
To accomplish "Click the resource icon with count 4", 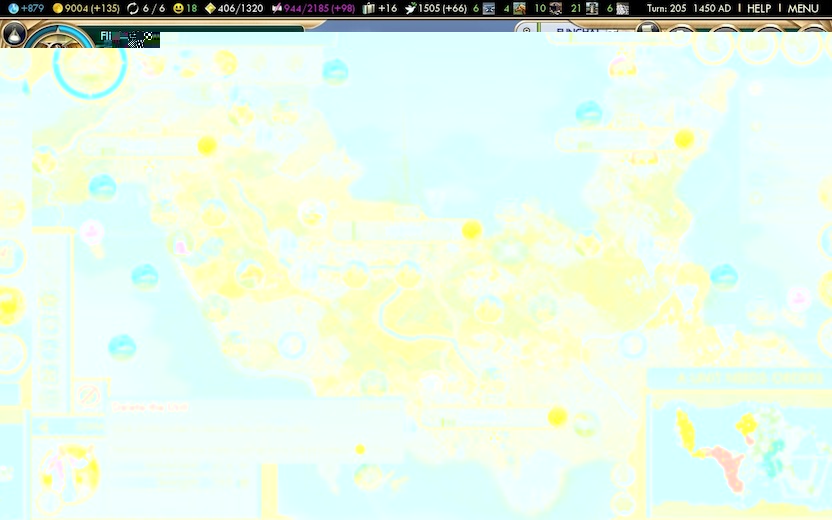I will (519, 8).
